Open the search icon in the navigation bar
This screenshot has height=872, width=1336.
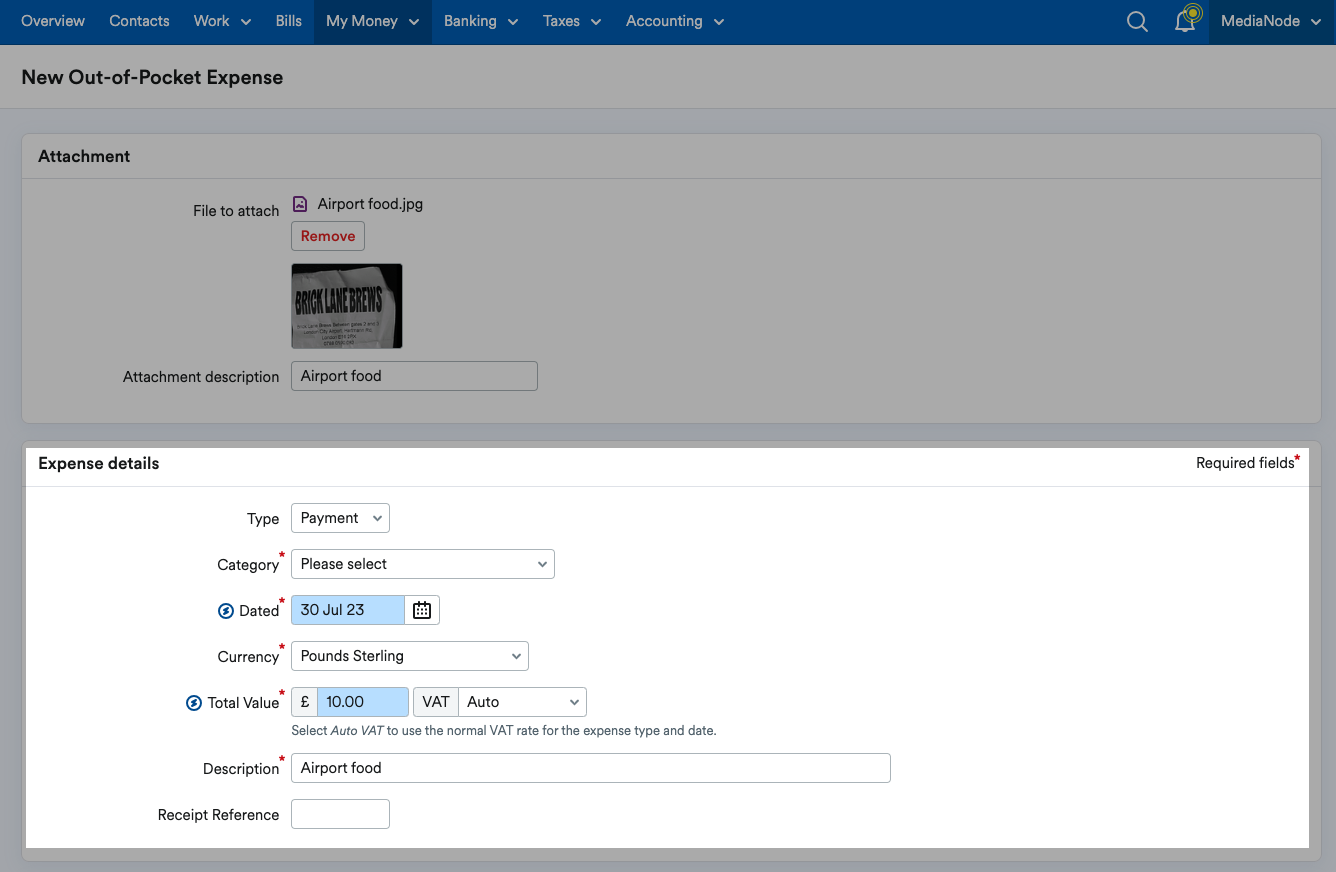pyautogui.click(x=1137, y=21)
